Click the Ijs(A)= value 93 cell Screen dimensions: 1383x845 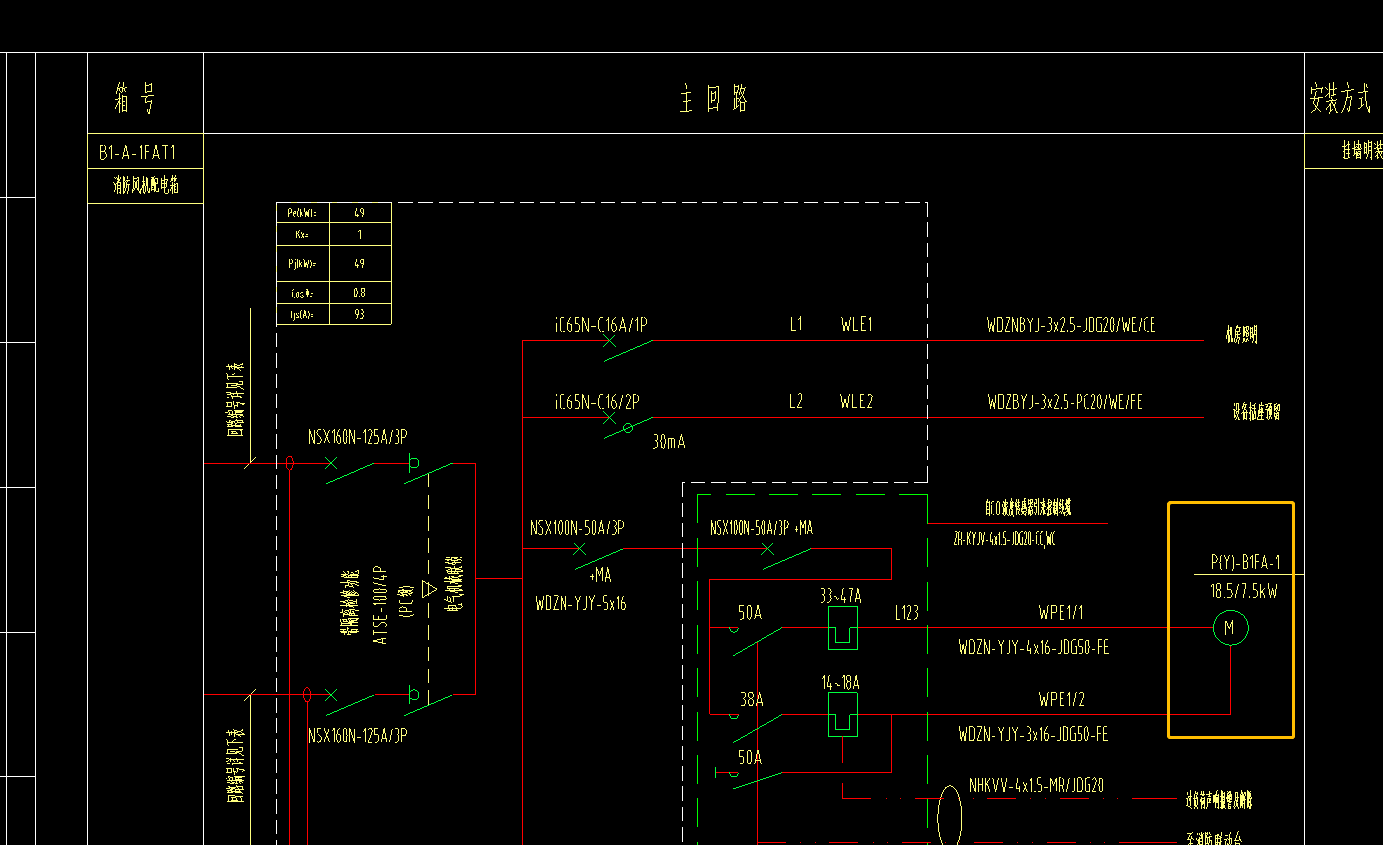click(x=359, y=314)
